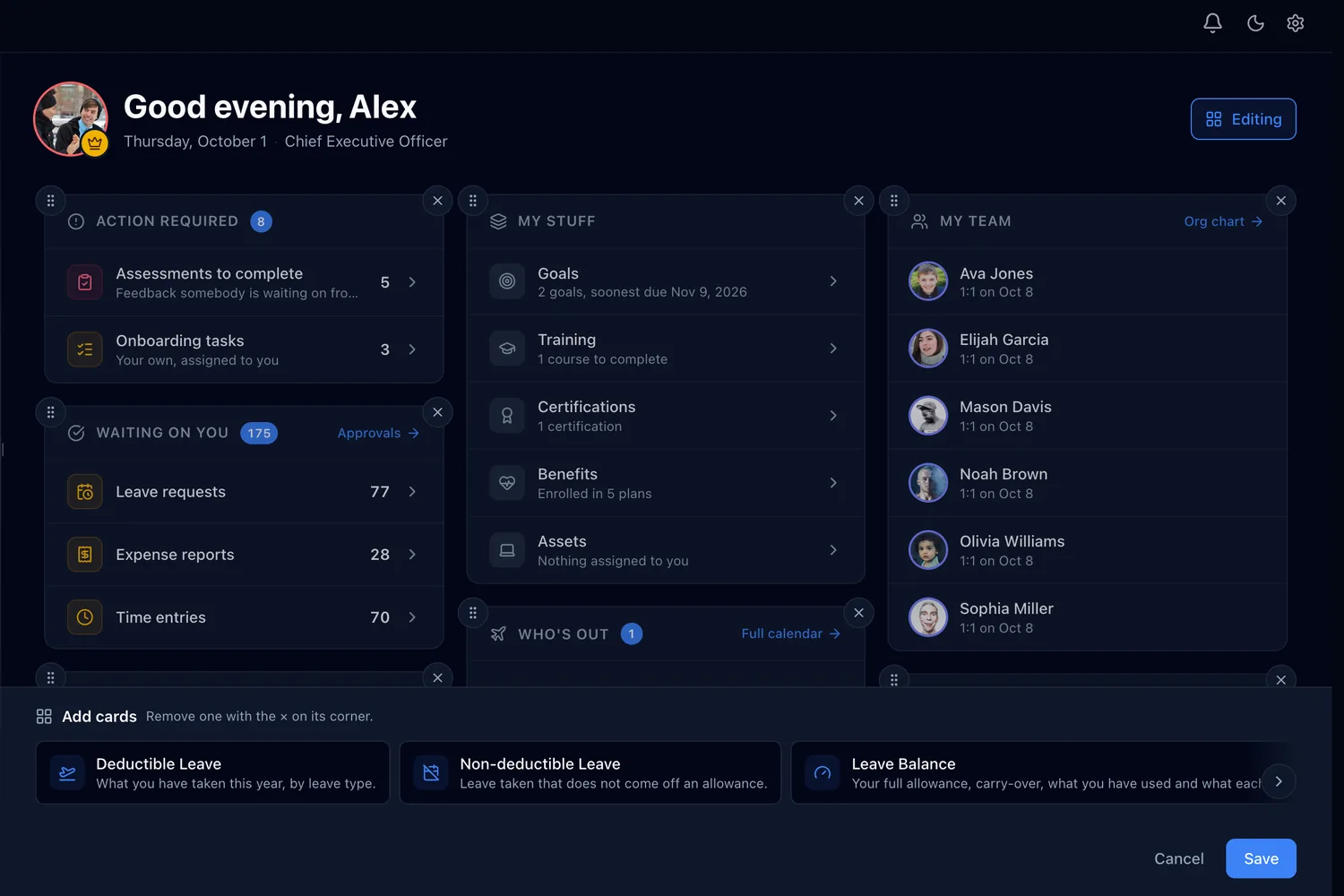The height and width of the screenshot is (896, 1344).
Task: Grab the Action Required card drag handle
Action: point(51,201)
